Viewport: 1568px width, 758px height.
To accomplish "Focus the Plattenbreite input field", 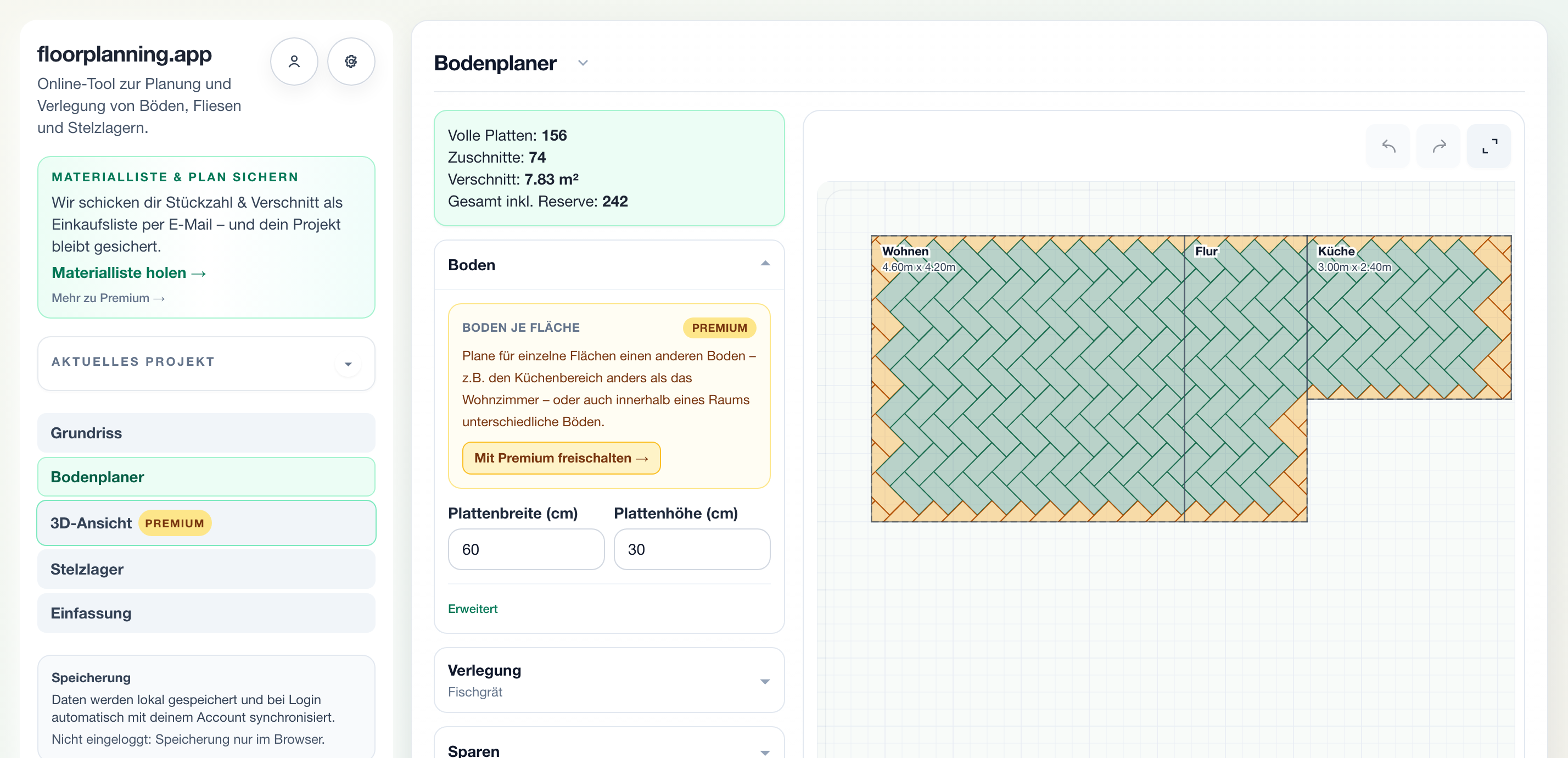I will (526, 549).
